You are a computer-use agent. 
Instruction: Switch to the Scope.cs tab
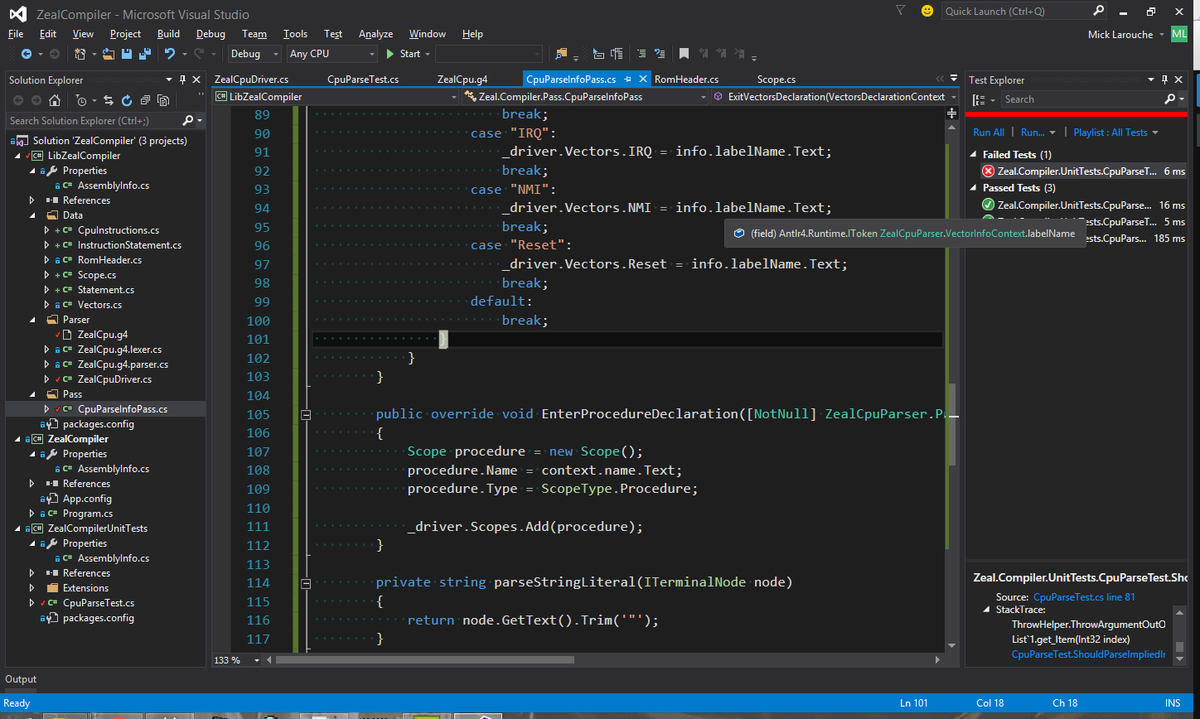(776, 79)
